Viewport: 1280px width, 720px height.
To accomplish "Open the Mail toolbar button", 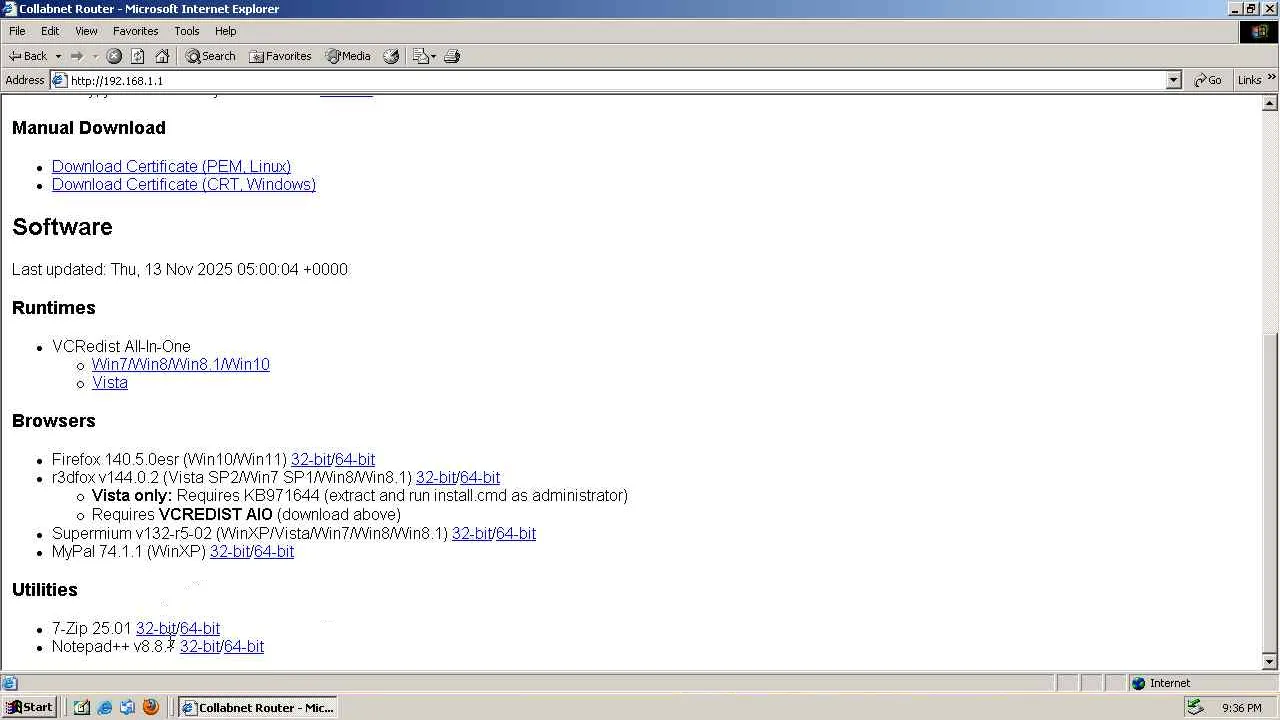I will [424, 56].
